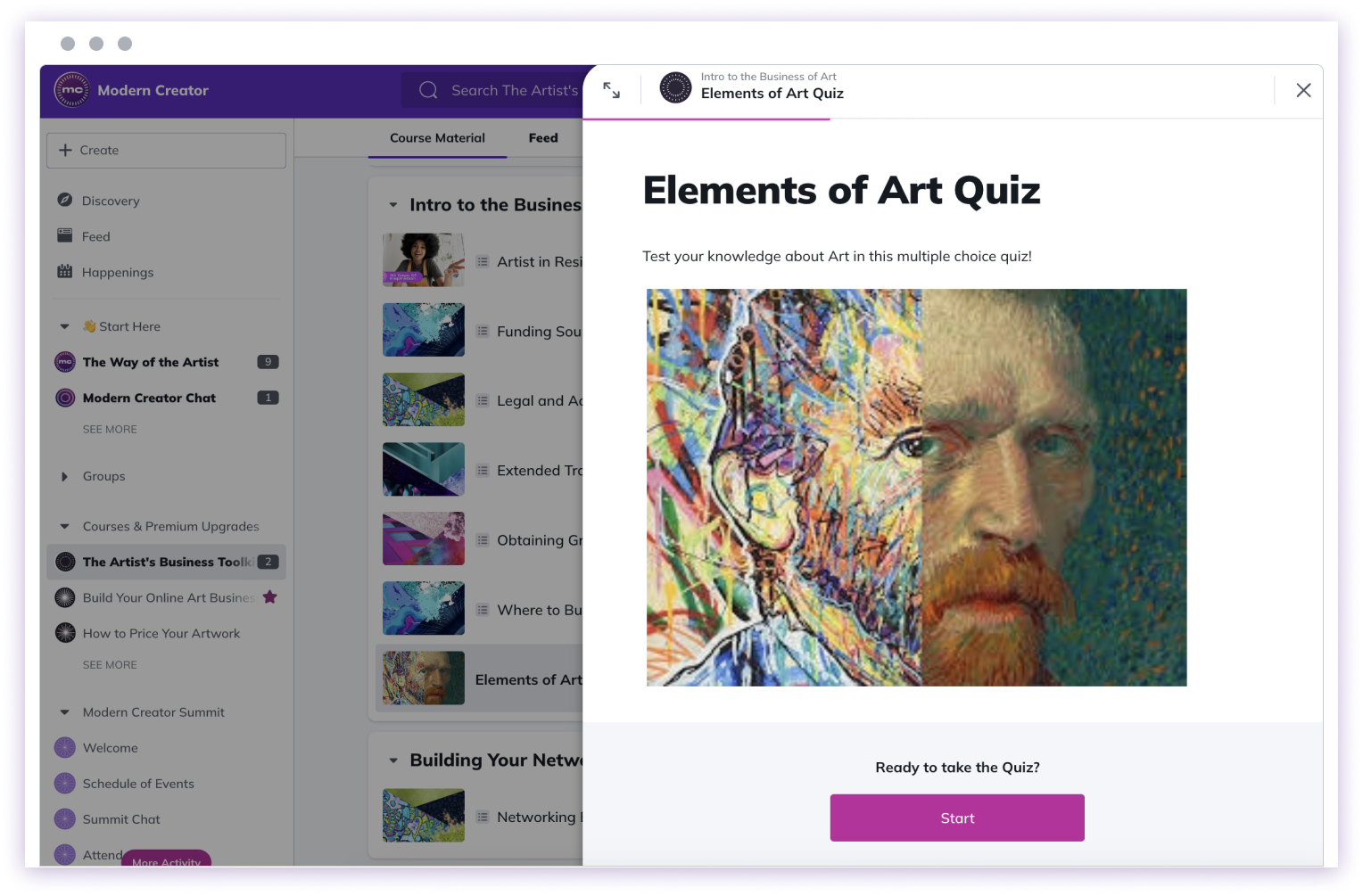Click the star next to Build Your Online Art Business
This screenshot has height=896, width=1363.
click(x=269, y=597)
